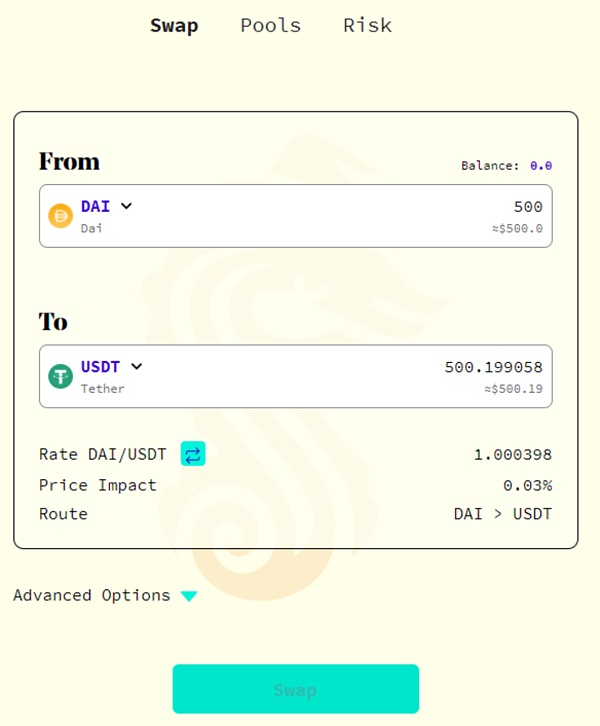Go to the Risk tab
This screenshot has height=726, width=600.
[367, 26]
